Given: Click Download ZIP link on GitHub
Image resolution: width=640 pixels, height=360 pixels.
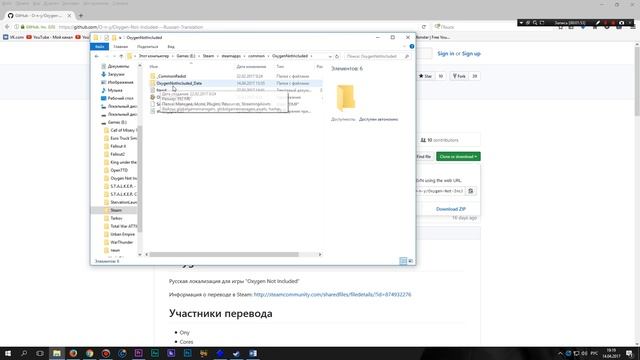Looking at the screenshot, I should [451, 209].
